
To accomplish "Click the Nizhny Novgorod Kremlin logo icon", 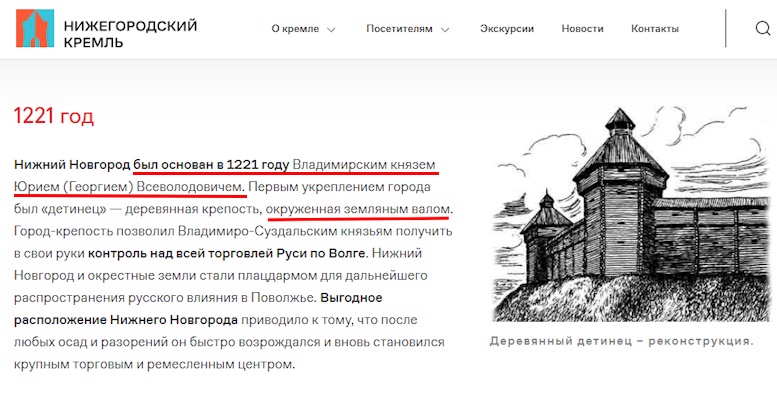I will pos(35,29).
